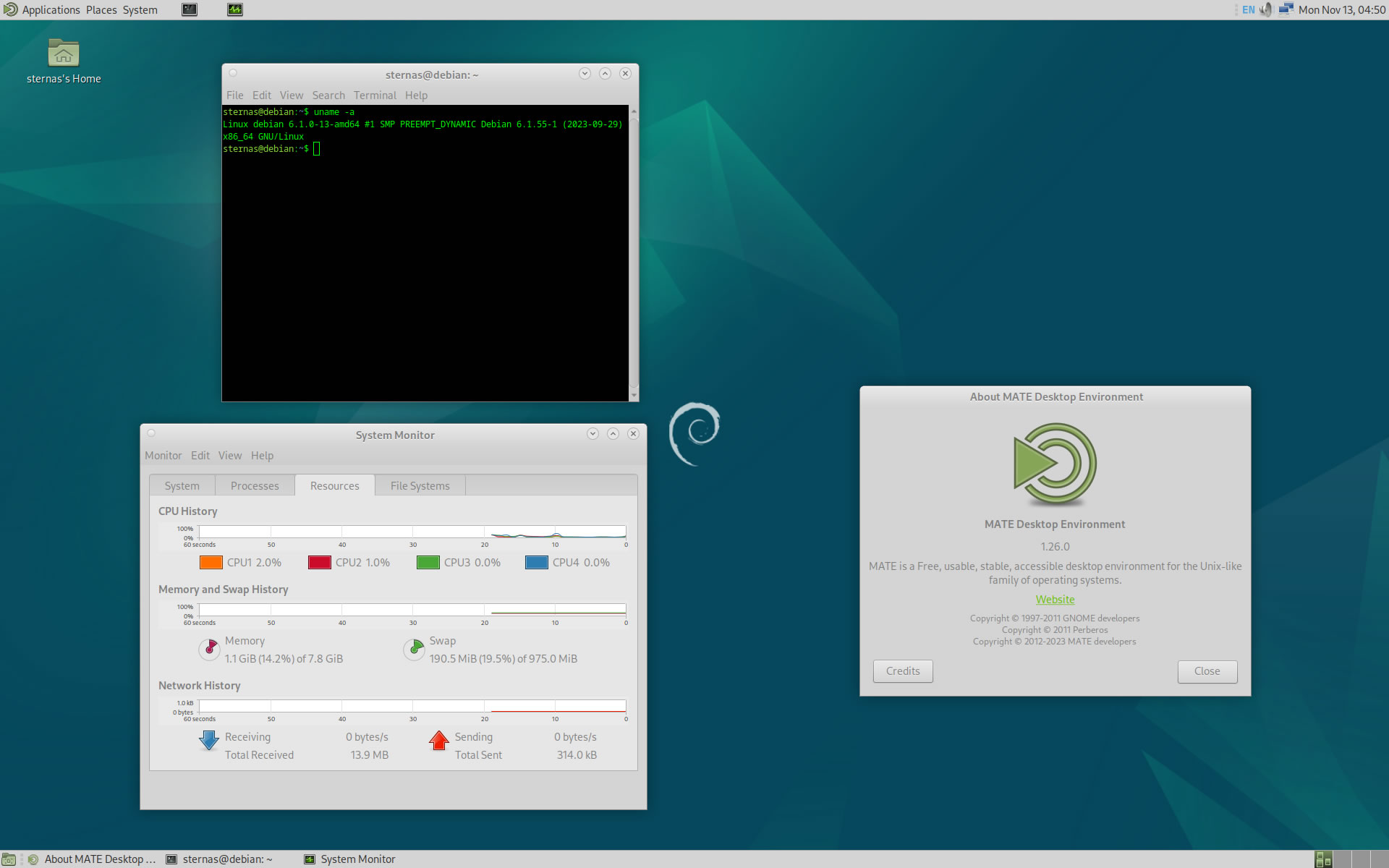The height and width of the screenshot is (868, 1389).
Task: Click the Total Sent value 314.0 kB
Action: click(577, 755)
